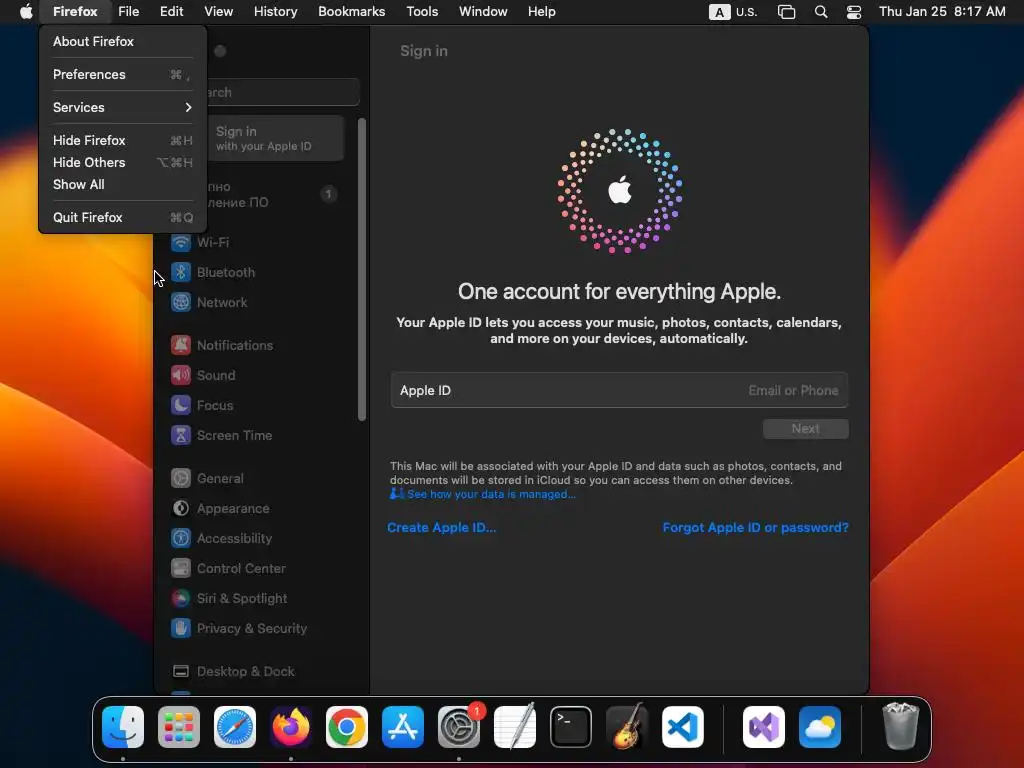Screen dimensions: 1024x768
Task: Open Stage Manager icon in menu bar
Action: click(x=786, y=12)
